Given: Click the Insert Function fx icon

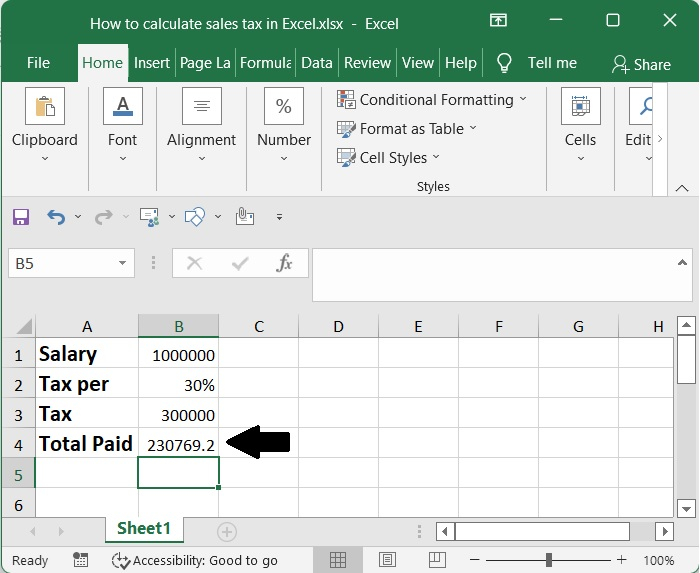Looking at the screenshot, I should click(x=285, y=263).
